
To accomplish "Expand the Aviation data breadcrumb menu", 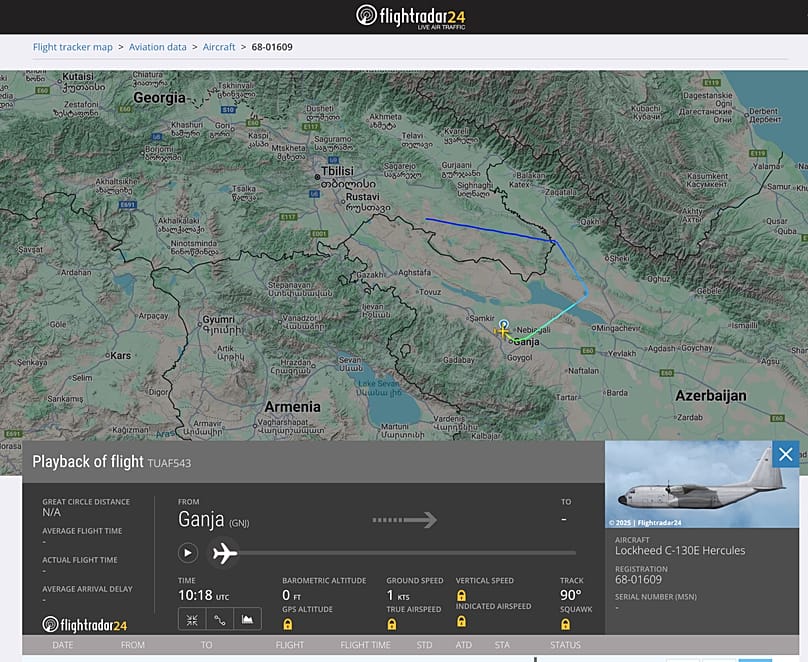I will coord(158,46).
